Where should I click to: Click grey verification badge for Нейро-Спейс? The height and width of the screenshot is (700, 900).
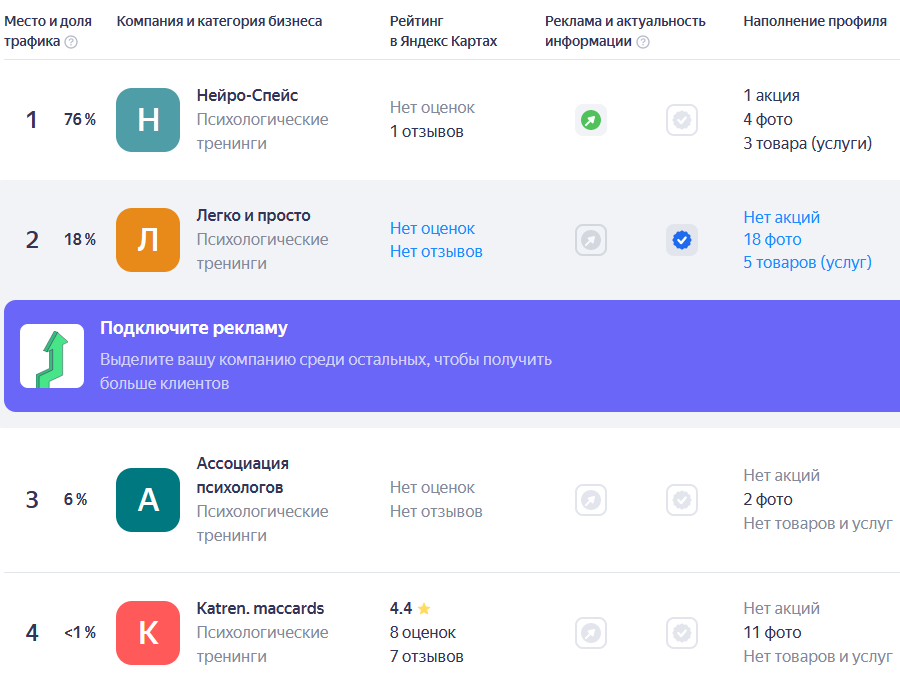tap(682, 120)
